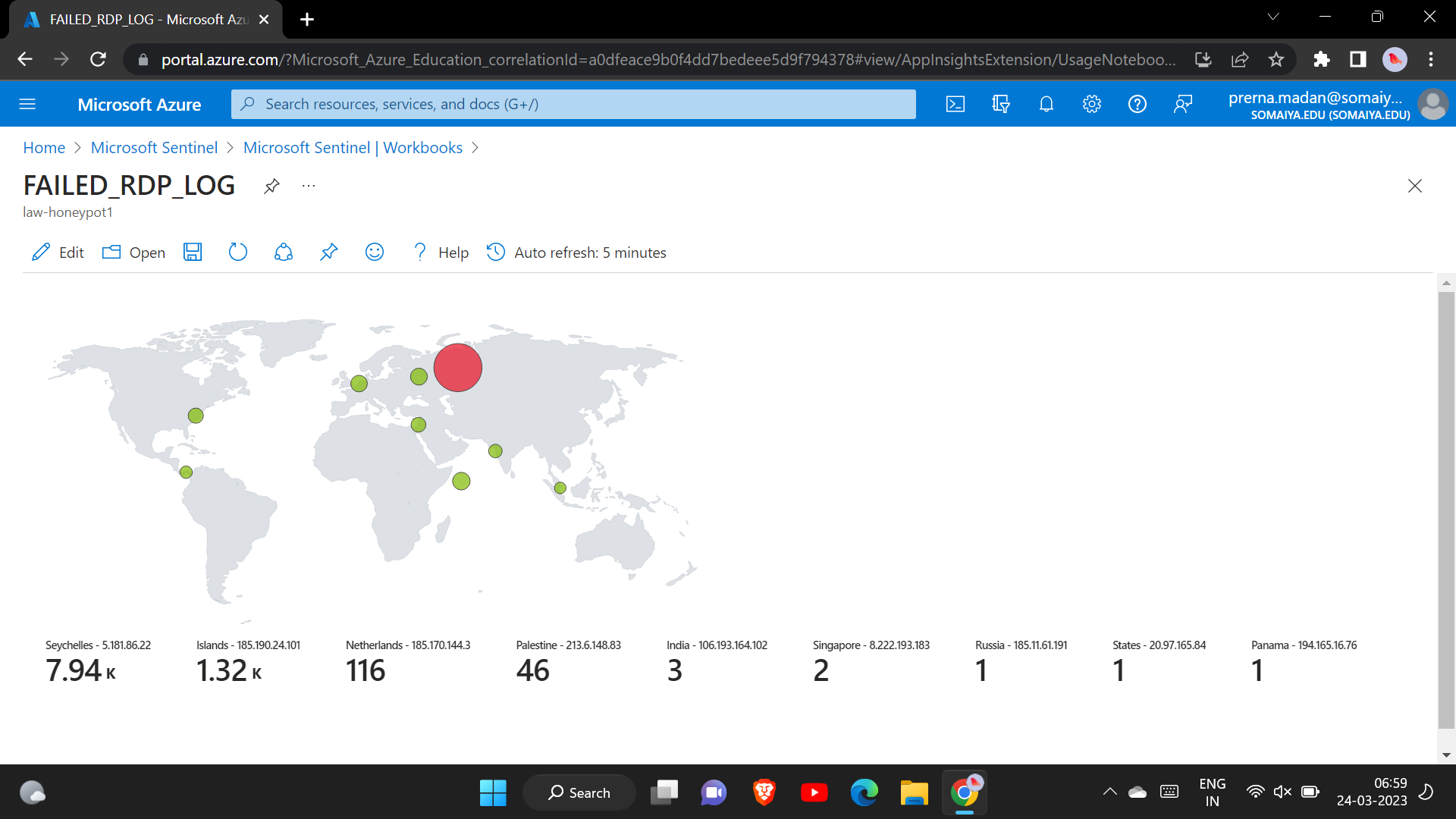Click the Seychelles 7.94 K tile
The image size is (1456, 819).
[99, 663]
